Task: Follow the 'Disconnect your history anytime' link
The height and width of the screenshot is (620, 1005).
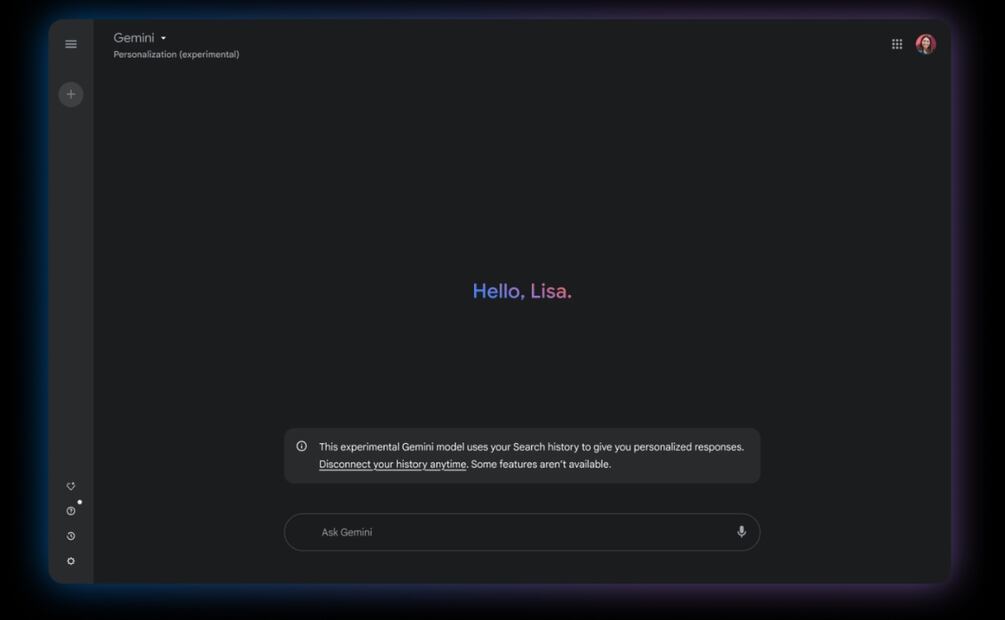Action: pyautogui.click(x=392, y=464)
